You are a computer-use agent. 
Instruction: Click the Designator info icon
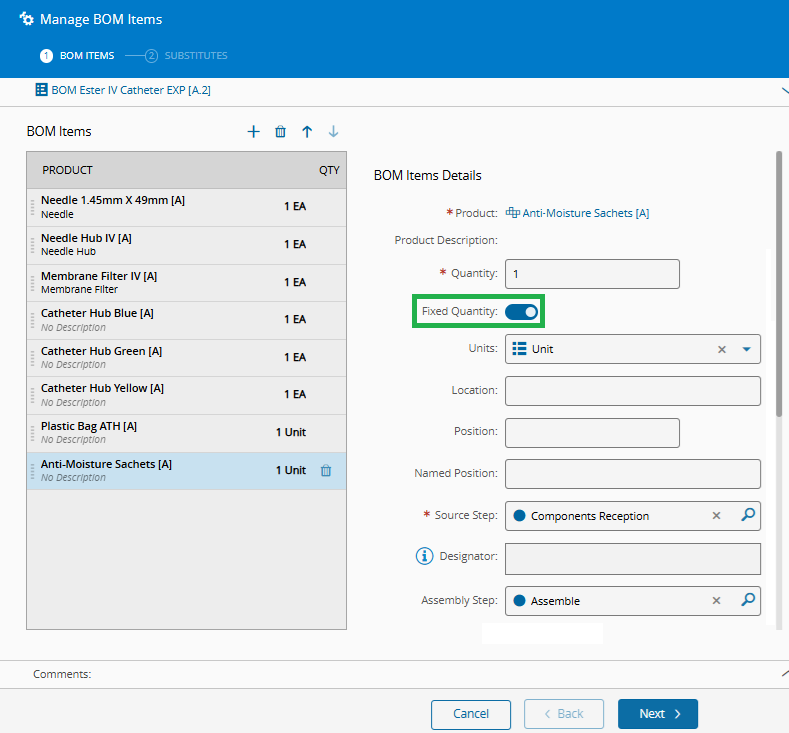coord(424,555)
